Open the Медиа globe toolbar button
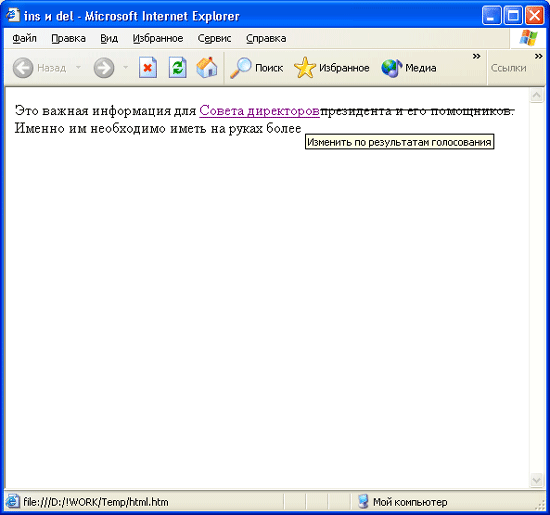This screenshot has height=515, width=550. point(409,67)
